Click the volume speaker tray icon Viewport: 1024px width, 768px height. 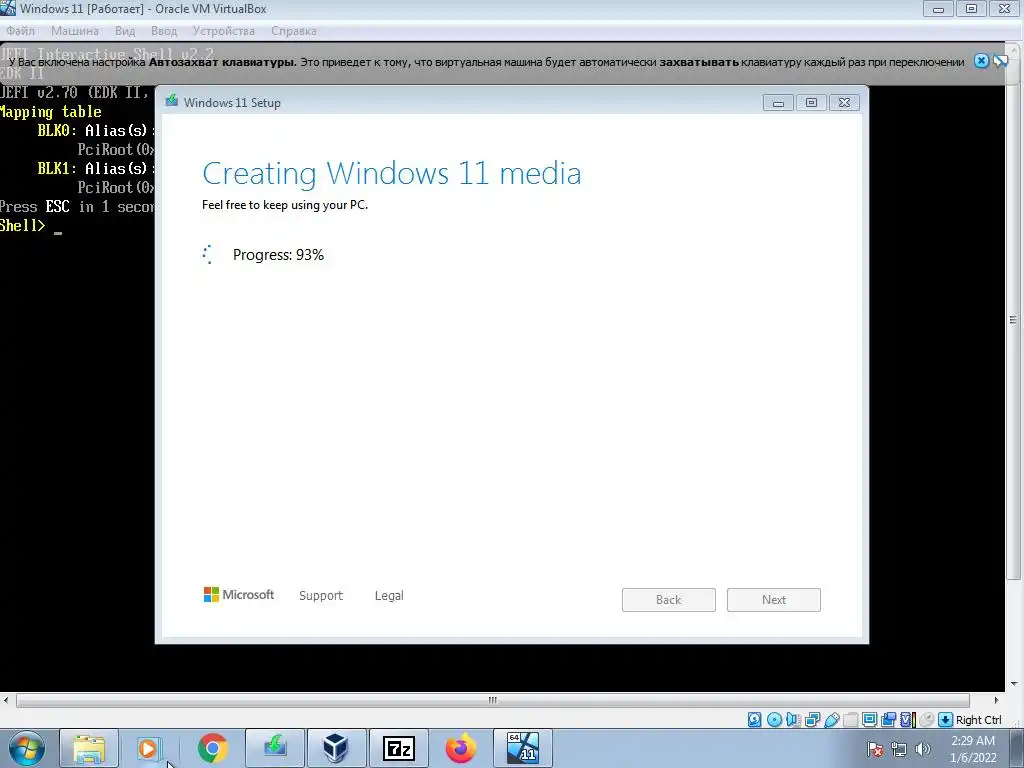pyautogui.click(x=922, y=749)
